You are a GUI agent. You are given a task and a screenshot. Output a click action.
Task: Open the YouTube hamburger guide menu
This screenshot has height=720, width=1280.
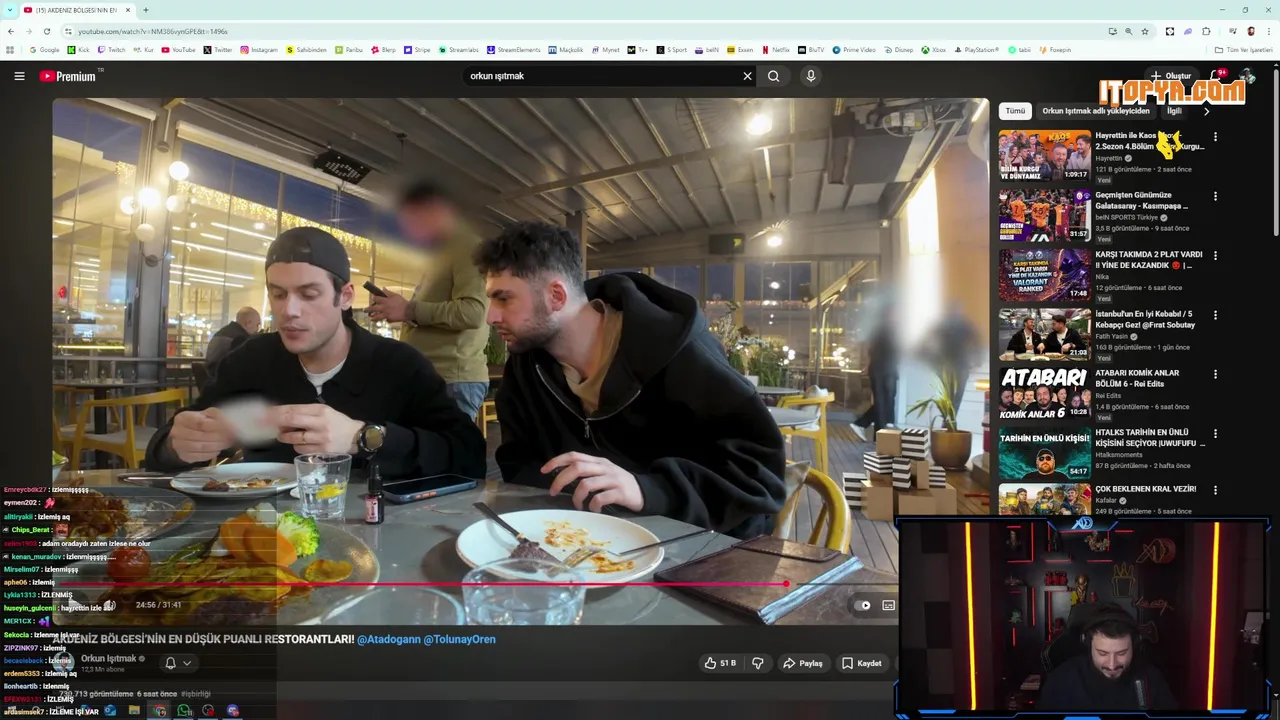[x=19, y=76]
